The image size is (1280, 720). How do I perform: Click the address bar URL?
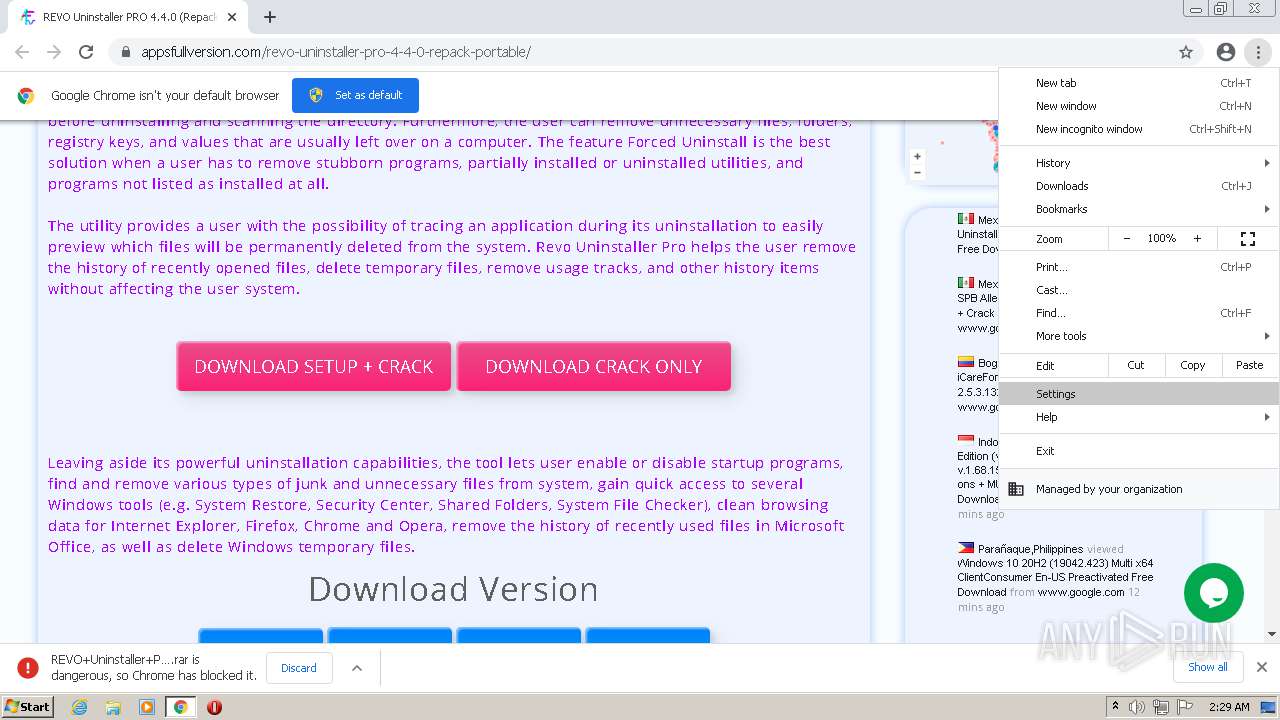(x=336, y=52)
